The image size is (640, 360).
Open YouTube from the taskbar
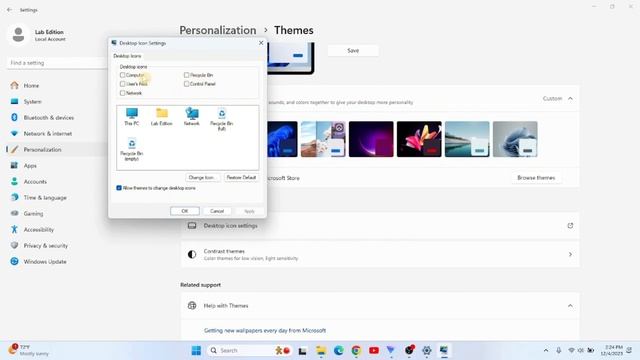point(373,350)
